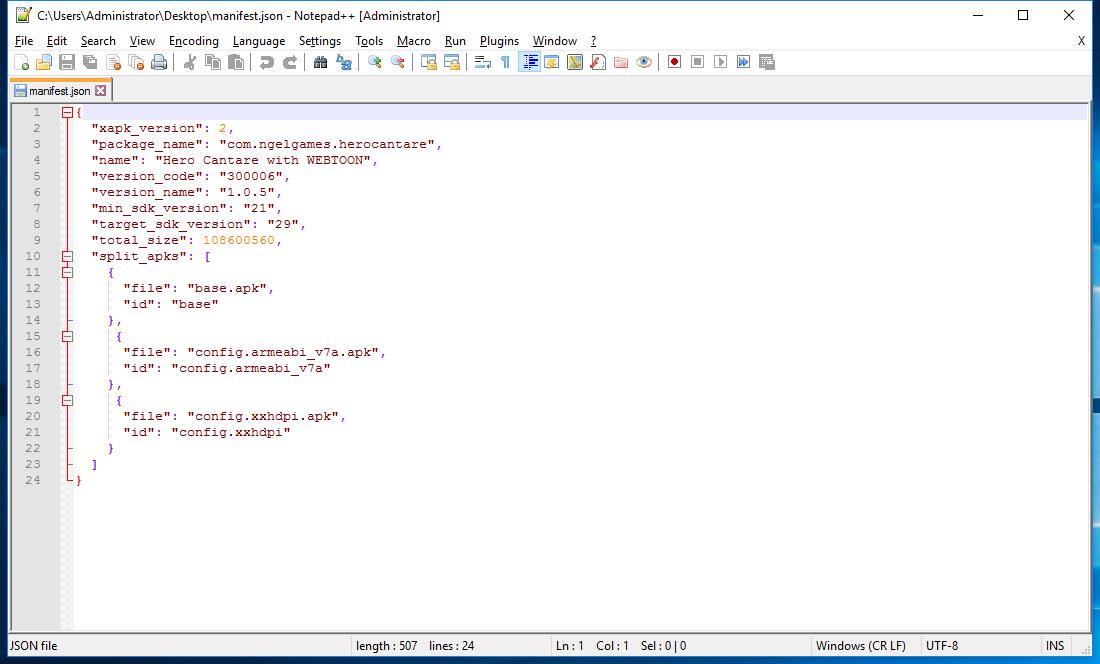Click the Copy toolbar icon
The height and width of the screenshot is (664, 1100).
213,62
